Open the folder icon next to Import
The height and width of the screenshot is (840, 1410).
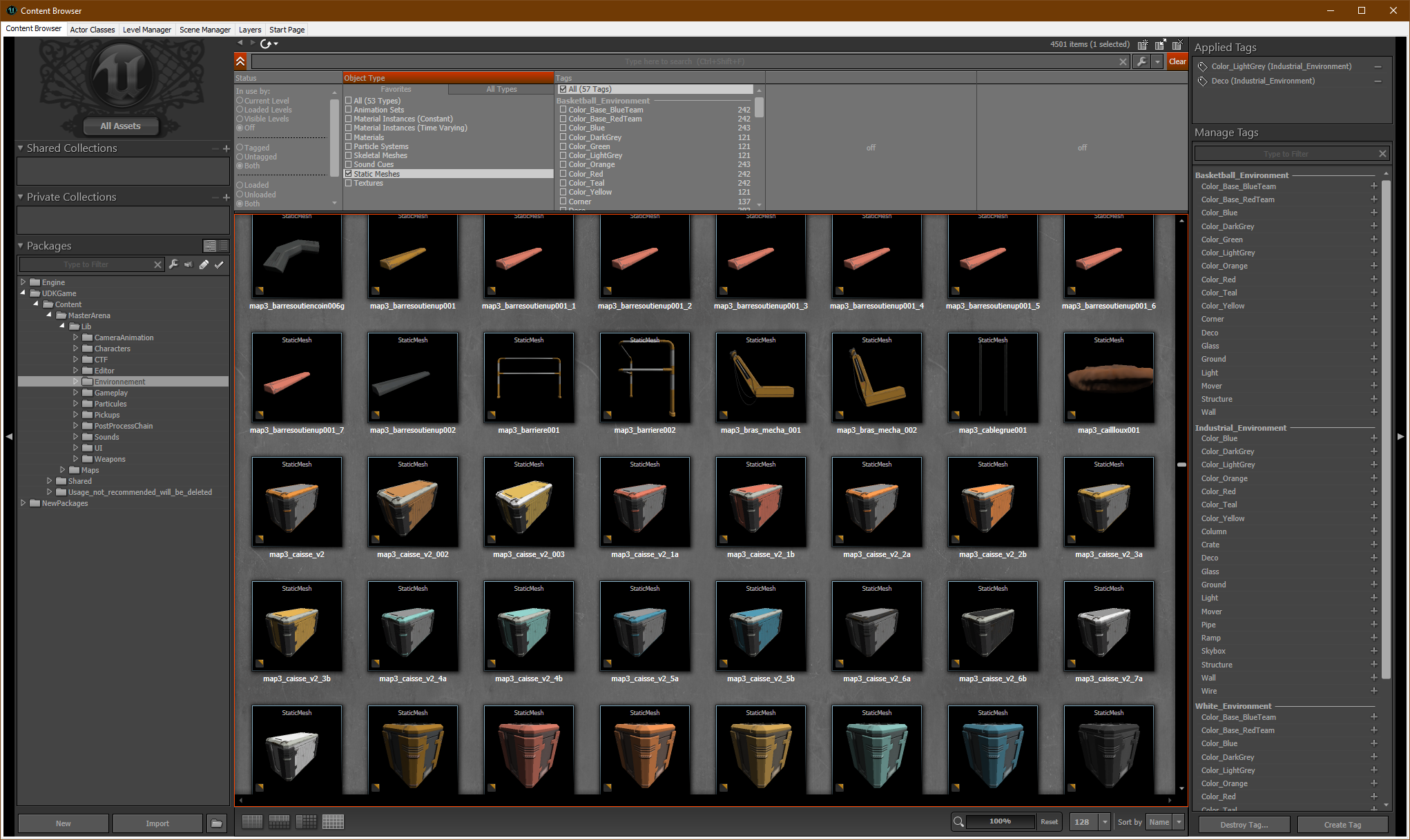point(217,823)
